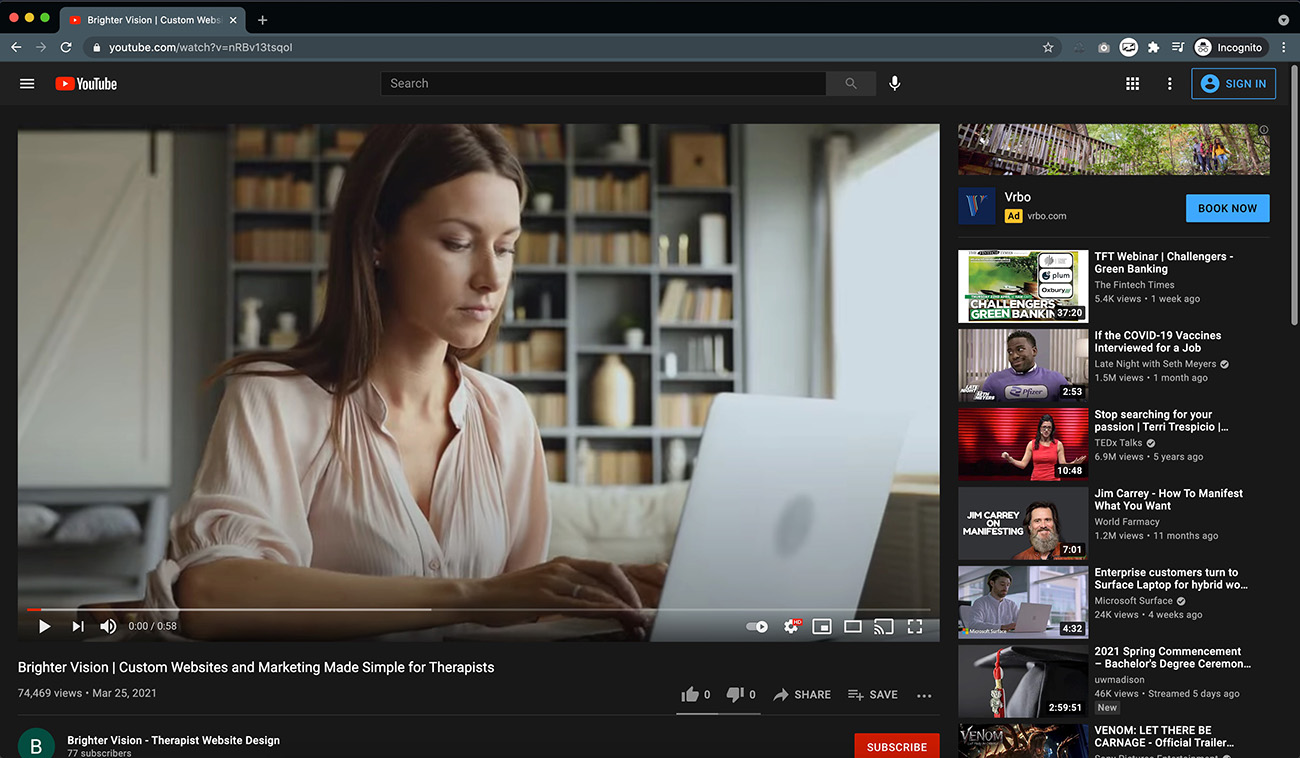1300x758 pixels.
Task: Start voice search with the microphone
Action: tap(895, 83)
